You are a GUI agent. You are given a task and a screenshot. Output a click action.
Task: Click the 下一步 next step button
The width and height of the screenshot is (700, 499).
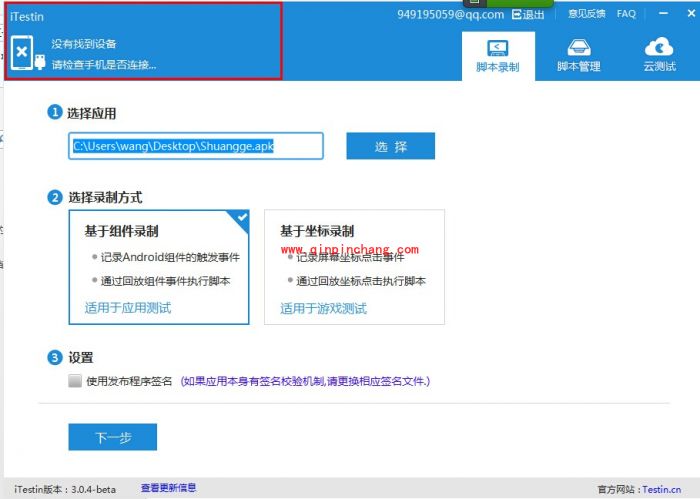[x=112, y=437]
